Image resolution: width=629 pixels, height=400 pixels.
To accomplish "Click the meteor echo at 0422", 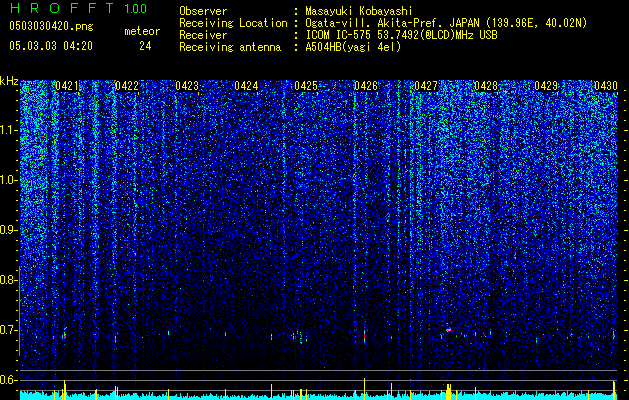I will tap(116, 338).
